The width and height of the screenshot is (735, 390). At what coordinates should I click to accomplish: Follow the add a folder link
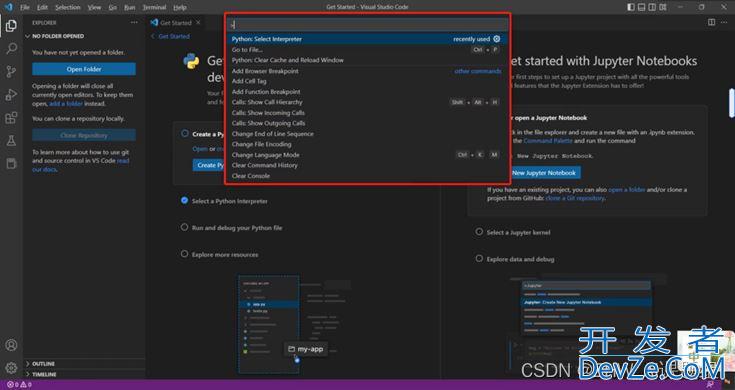[66, 104]
